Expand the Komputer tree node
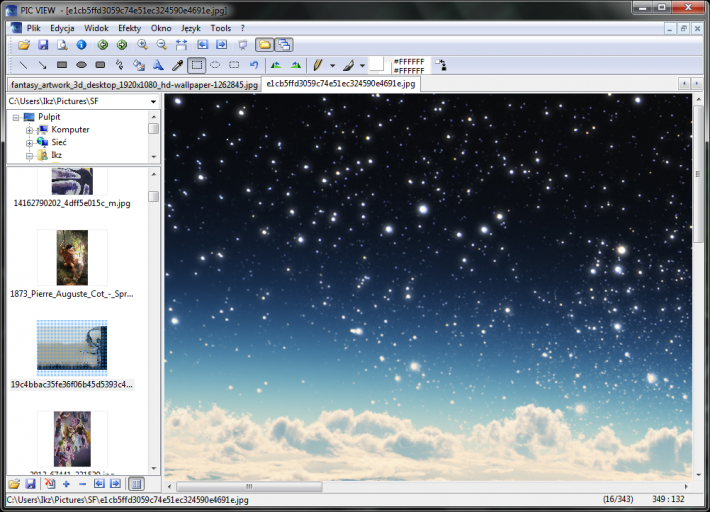The image size is (710, 512). [29, 130]
